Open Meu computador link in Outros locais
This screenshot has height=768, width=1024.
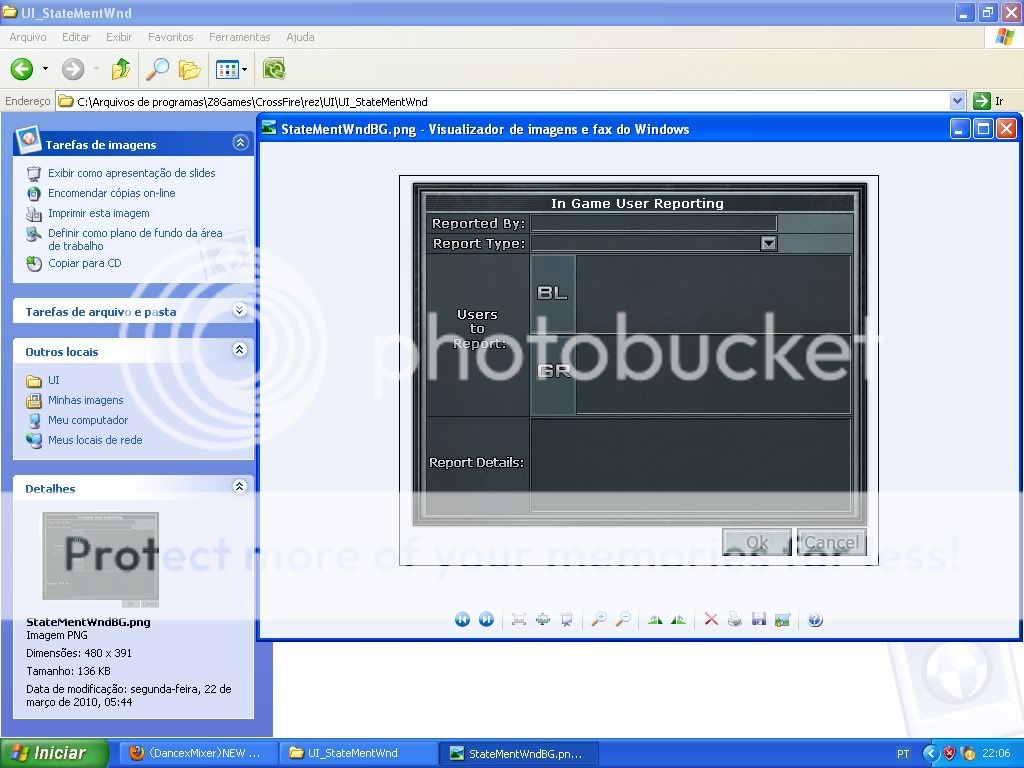[88, 420]
